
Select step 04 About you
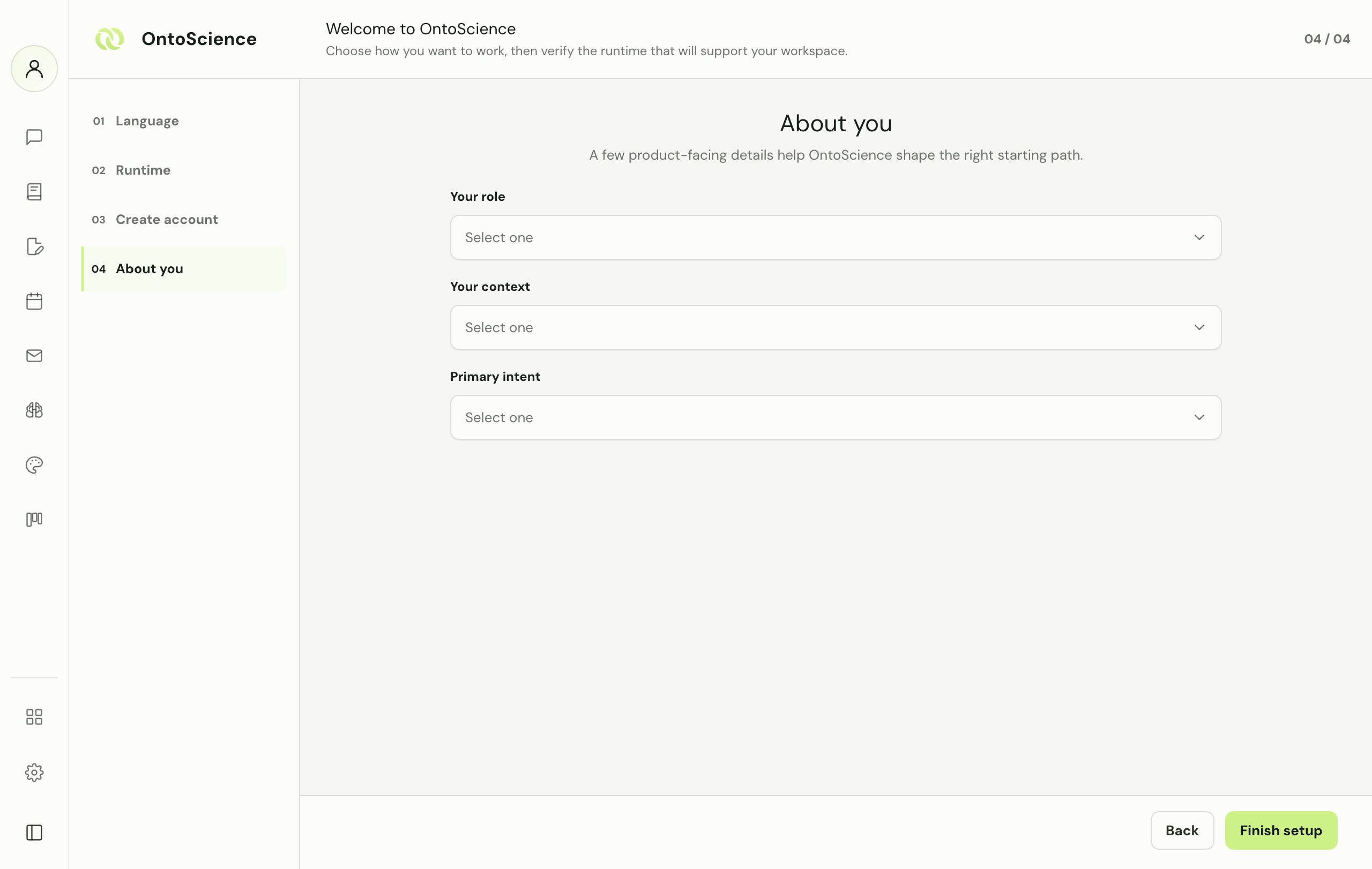click(183, 269)
